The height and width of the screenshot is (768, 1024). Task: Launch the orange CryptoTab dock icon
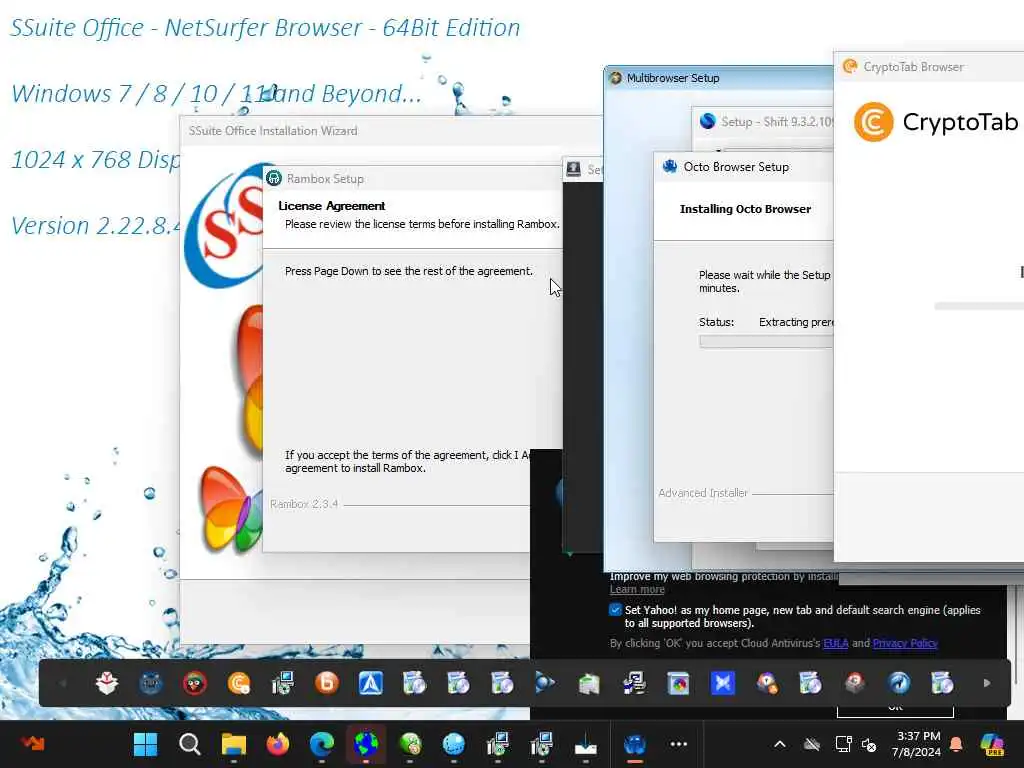(239, 683)
